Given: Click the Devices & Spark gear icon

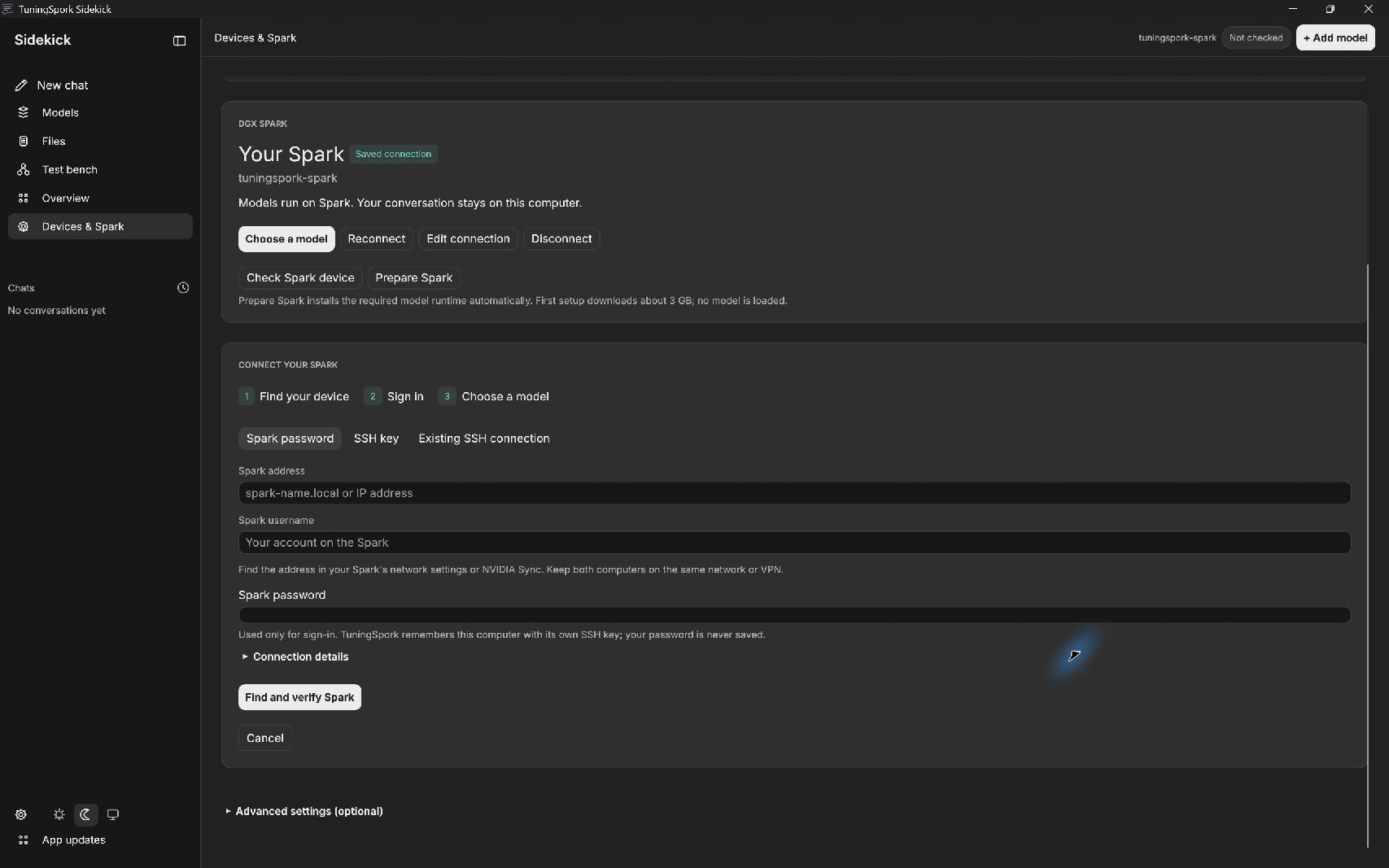Looking at the screenshot, I should pos(24,227).
